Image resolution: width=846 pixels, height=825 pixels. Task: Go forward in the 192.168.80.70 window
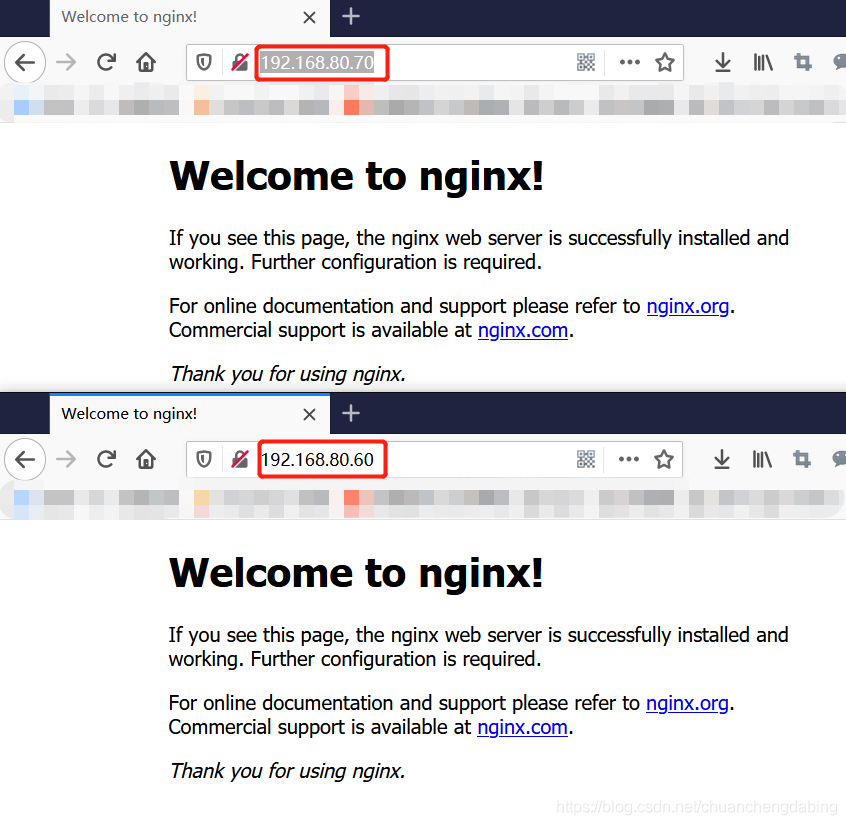66,63
